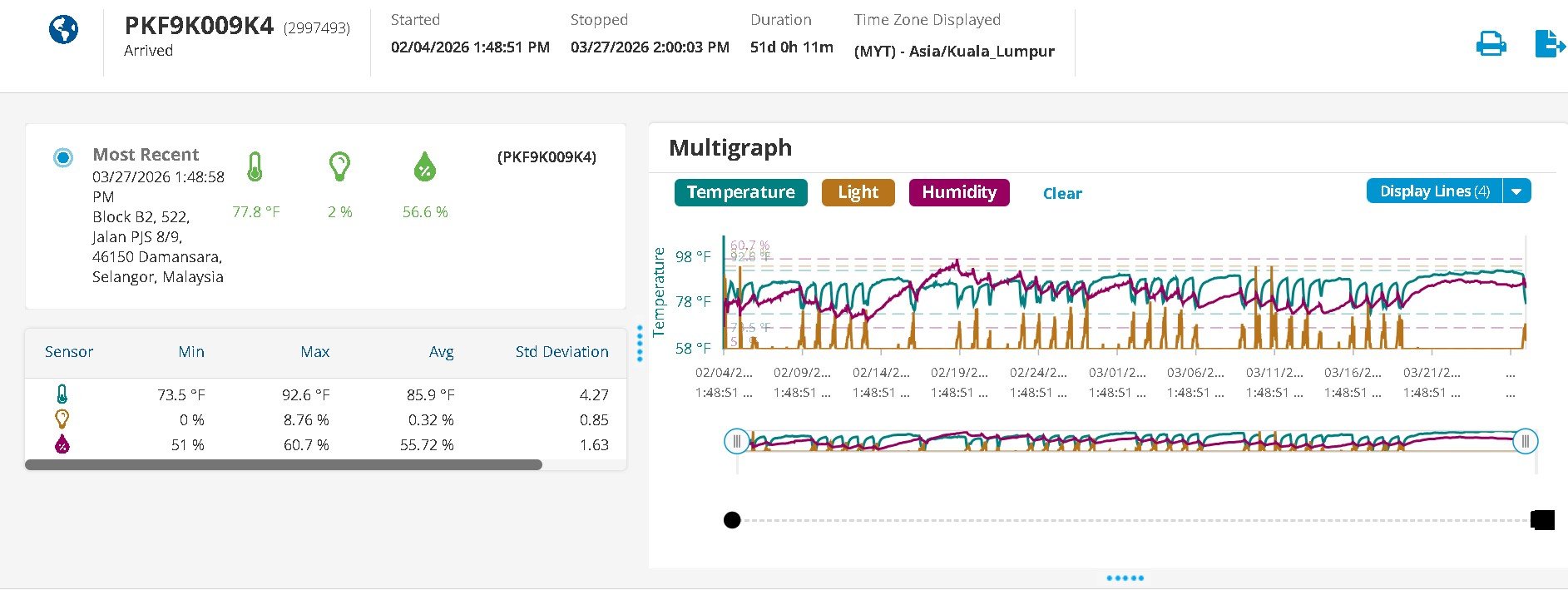This screenshot has width=1568, height=590.
Task: Clear the multigraph selections
Action: pyautogui.click(x=1062, y=193)
